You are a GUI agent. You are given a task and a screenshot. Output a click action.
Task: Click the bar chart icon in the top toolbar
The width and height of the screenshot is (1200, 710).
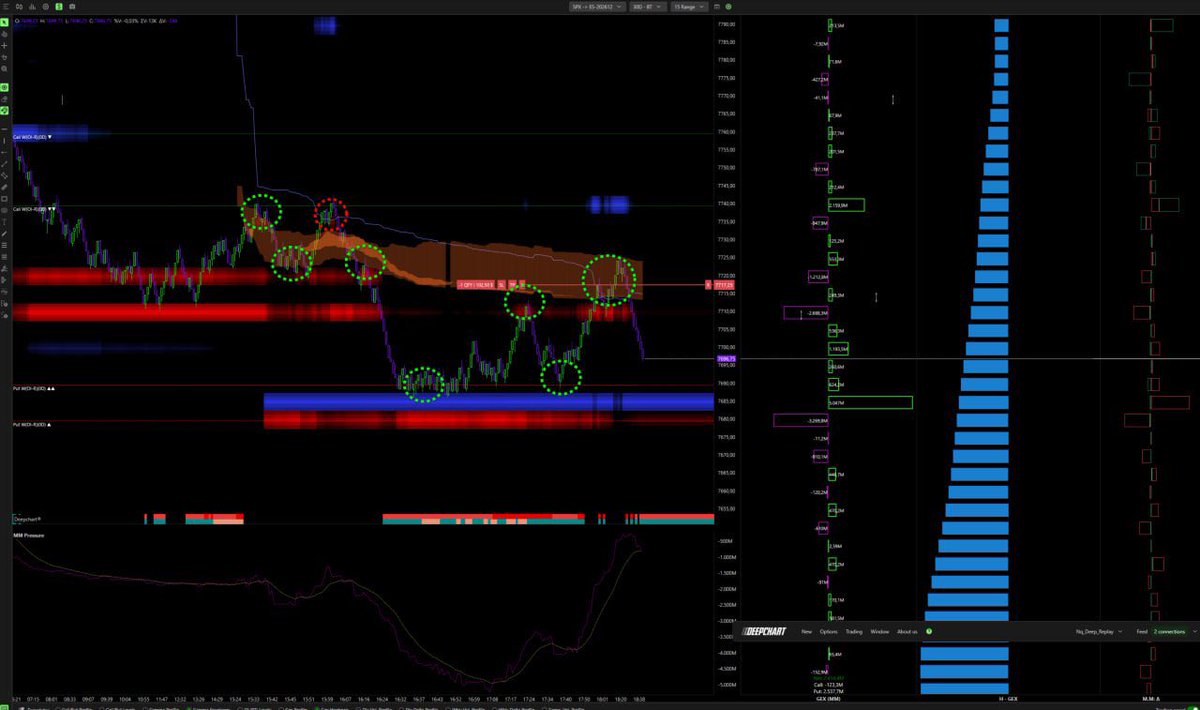[32, 6]
